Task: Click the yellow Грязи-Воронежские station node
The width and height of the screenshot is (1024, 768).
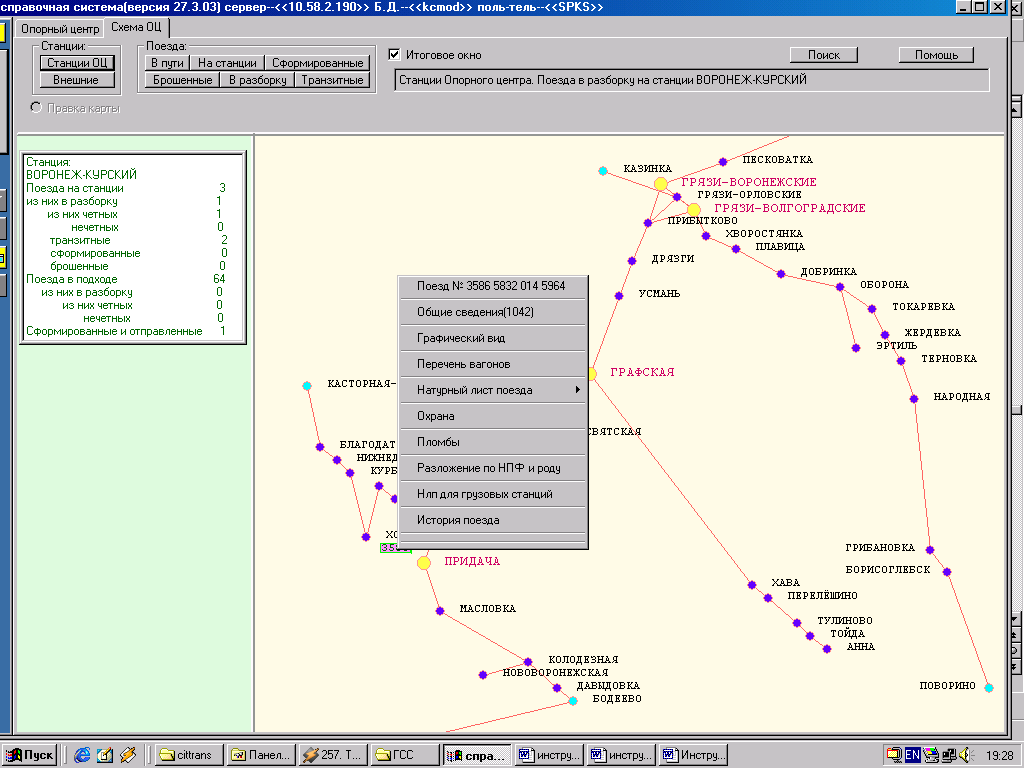Action: click(x=661, y=184)
